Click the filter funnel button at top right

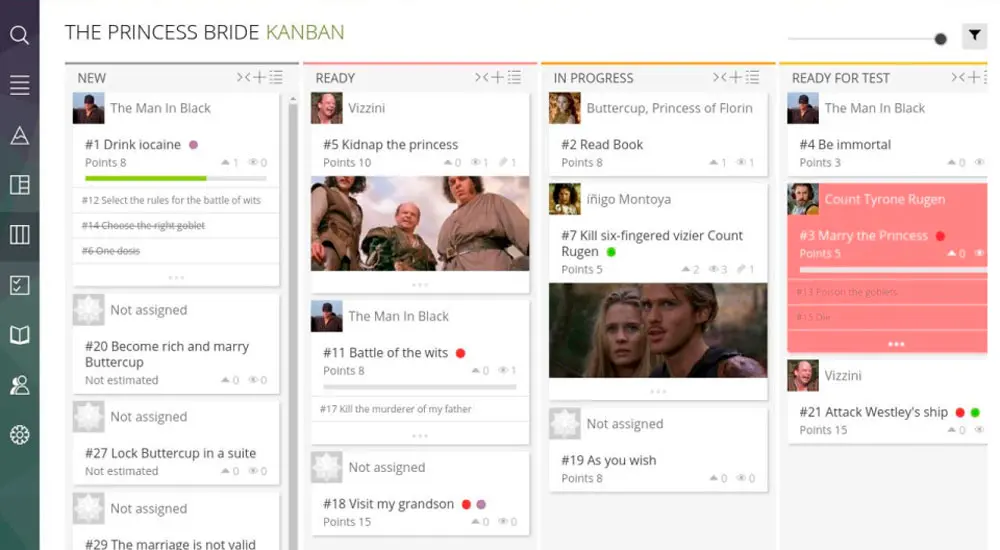974,37
